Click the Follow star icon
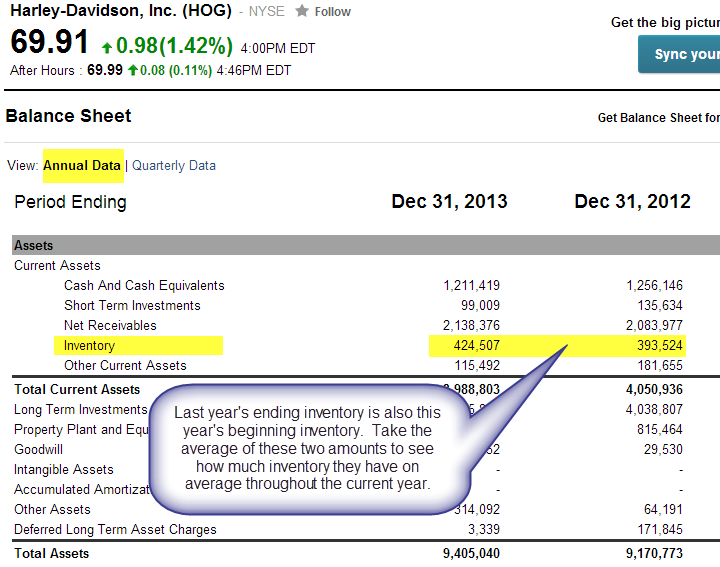720x567 pixels. [302, 12]
